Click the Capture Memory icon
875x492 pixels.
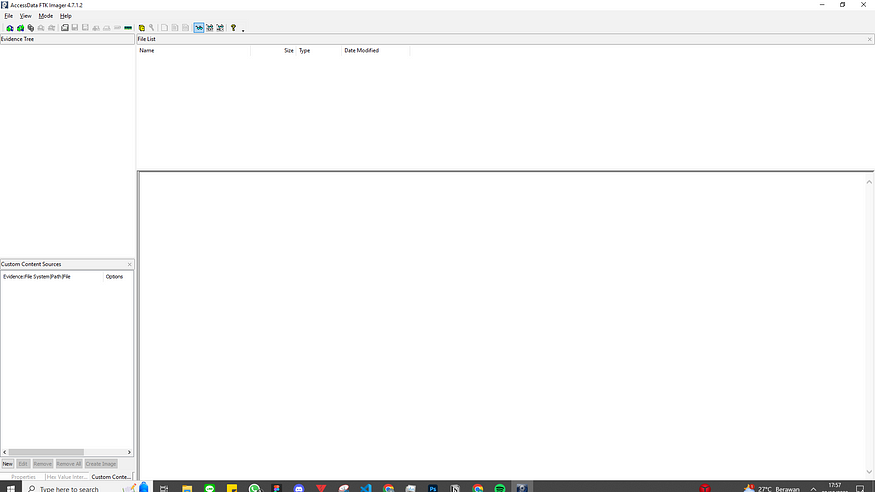pyautogui.click(x=128, y=28)
